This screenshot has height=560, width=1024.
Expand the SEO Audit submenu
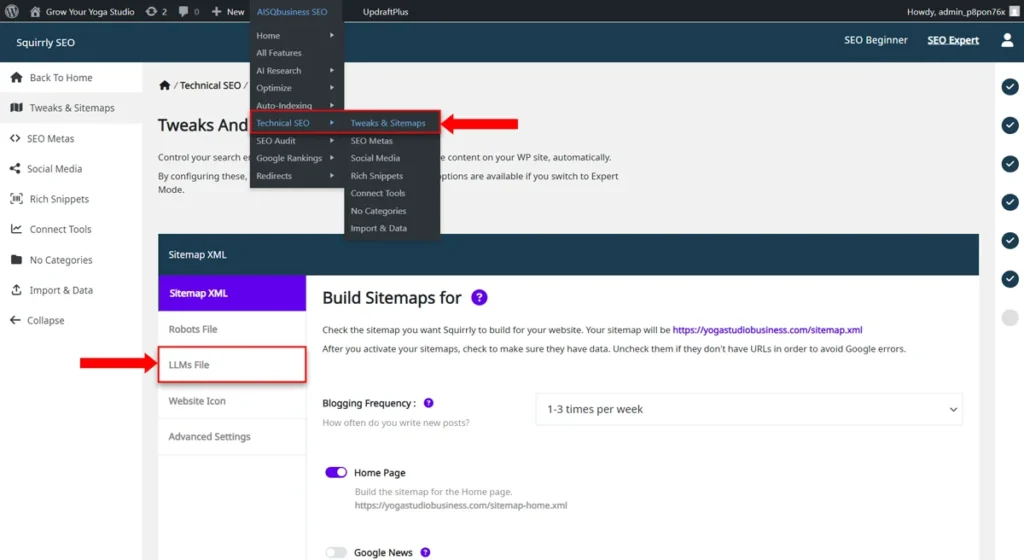(332, 140)
